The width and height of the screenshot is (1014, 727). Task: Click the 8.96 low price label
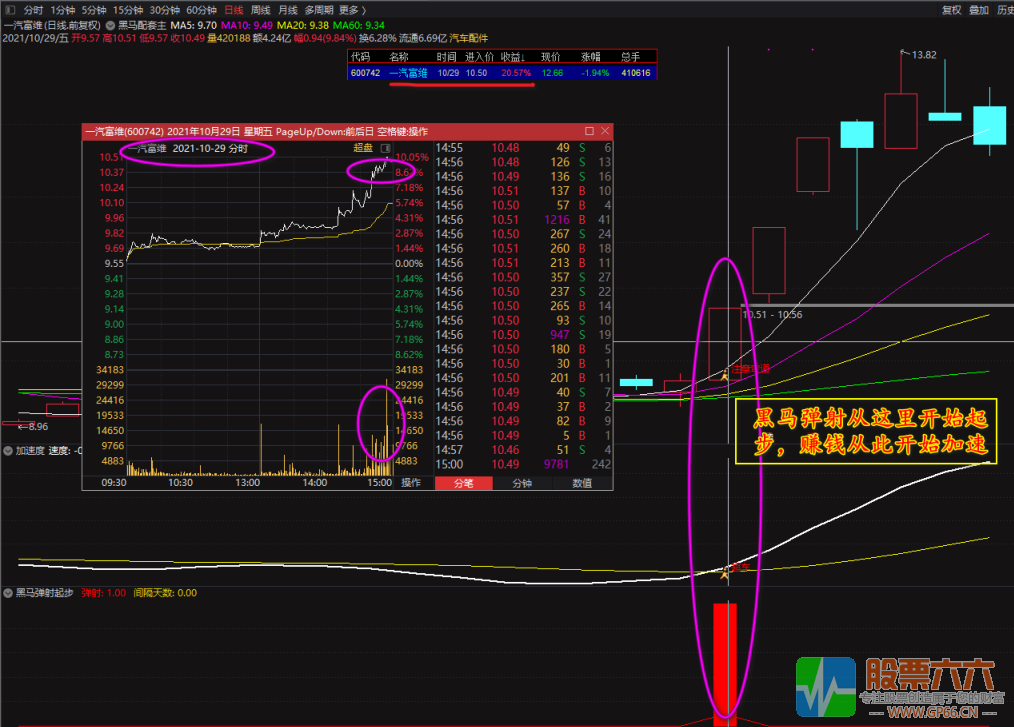(x=38, y=427)
